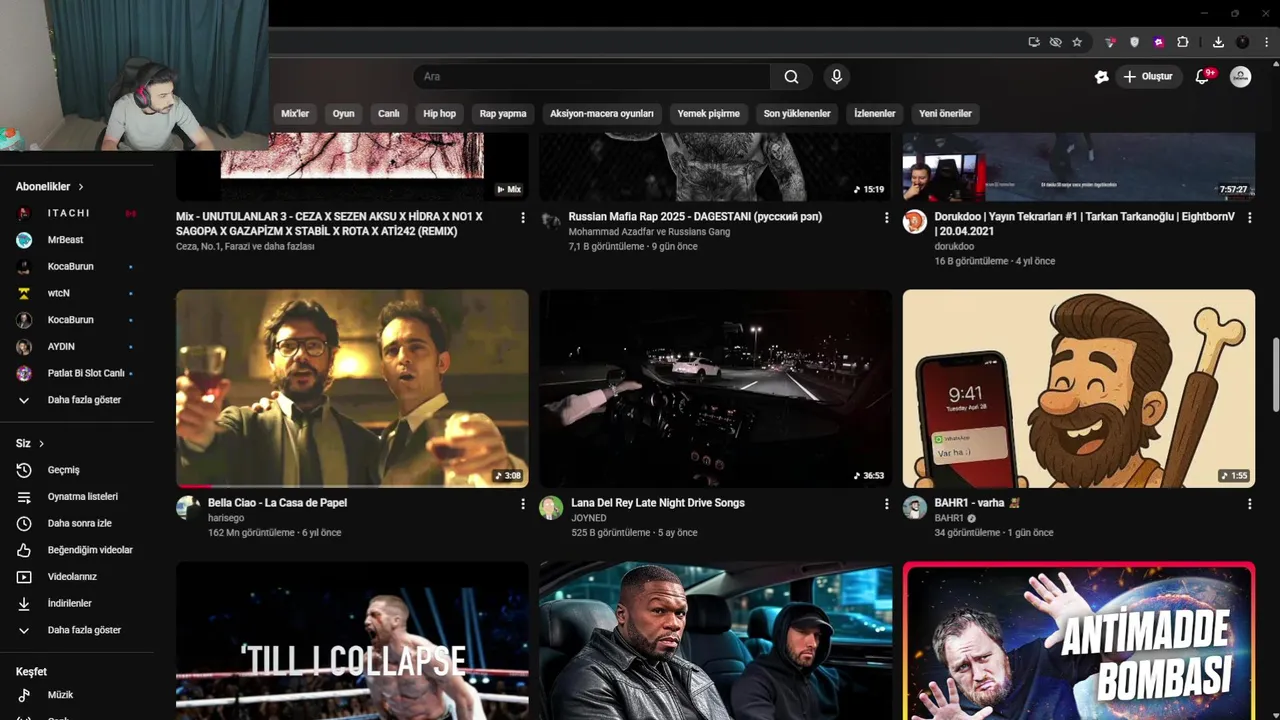This screenshot has height=720, width=1280.
Task: Click the YouTube search magnifier button
Action: click(791, 77)
